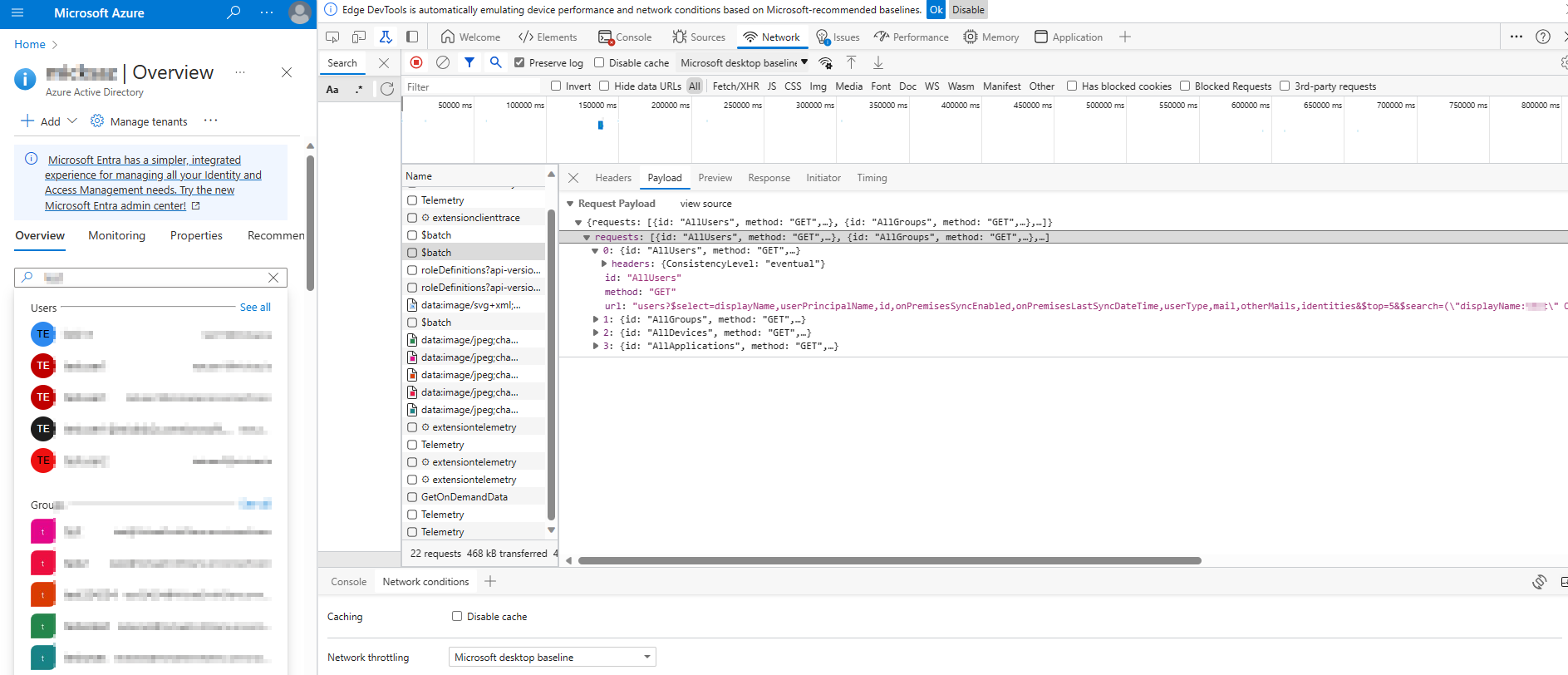This screenshot has height=675, width=1568.
Task: Switch to the Response tab
Action: point(769,178)
